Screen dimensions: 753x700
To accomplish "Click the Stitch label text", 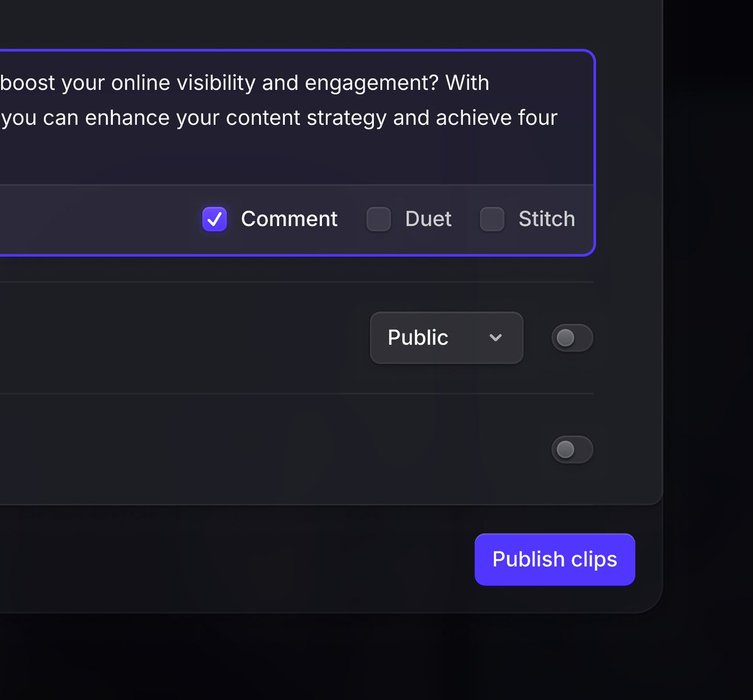I will tap(546, 219).
